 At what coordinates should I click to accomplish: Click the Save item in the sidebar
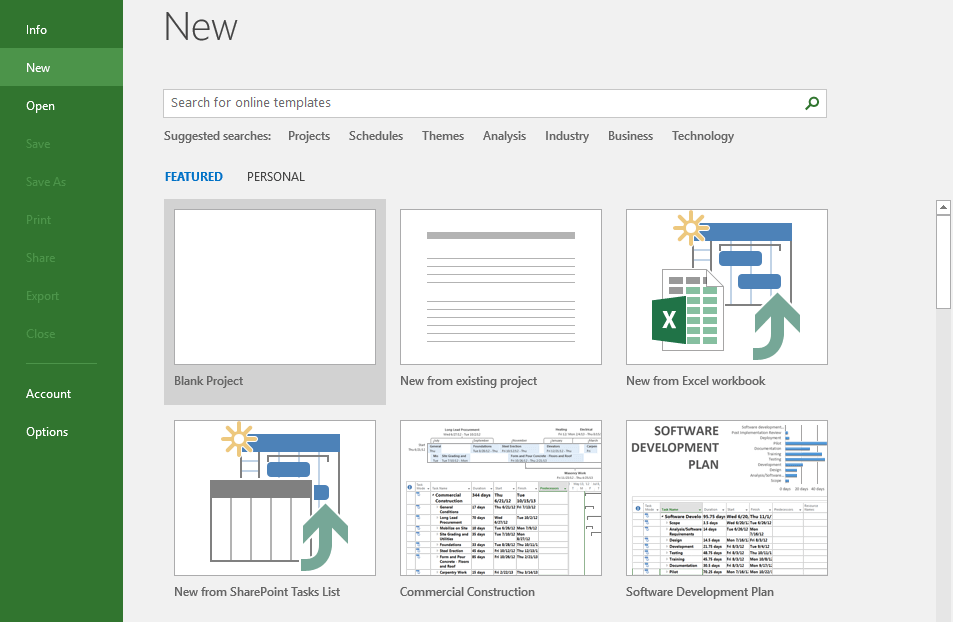[x=61, y=143]
